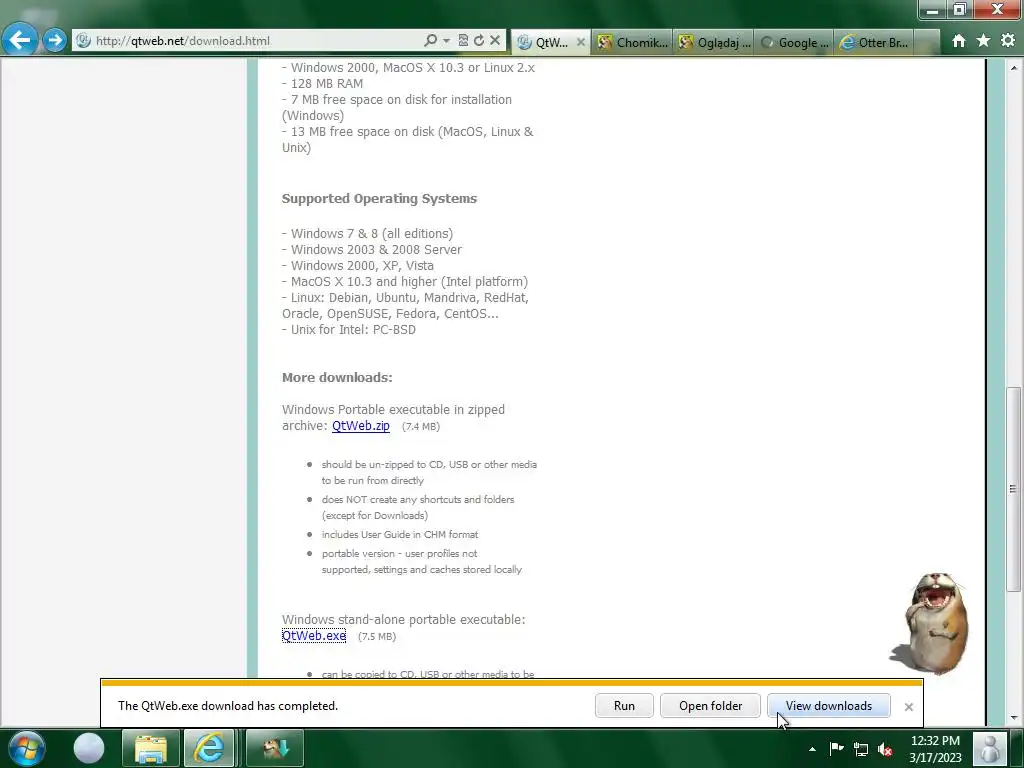Image resolution: width=1024 pixels, height=768 pixels.
Task: Click Open folder in the download bar
Action: pyautogui.click(x=710, y=705)
